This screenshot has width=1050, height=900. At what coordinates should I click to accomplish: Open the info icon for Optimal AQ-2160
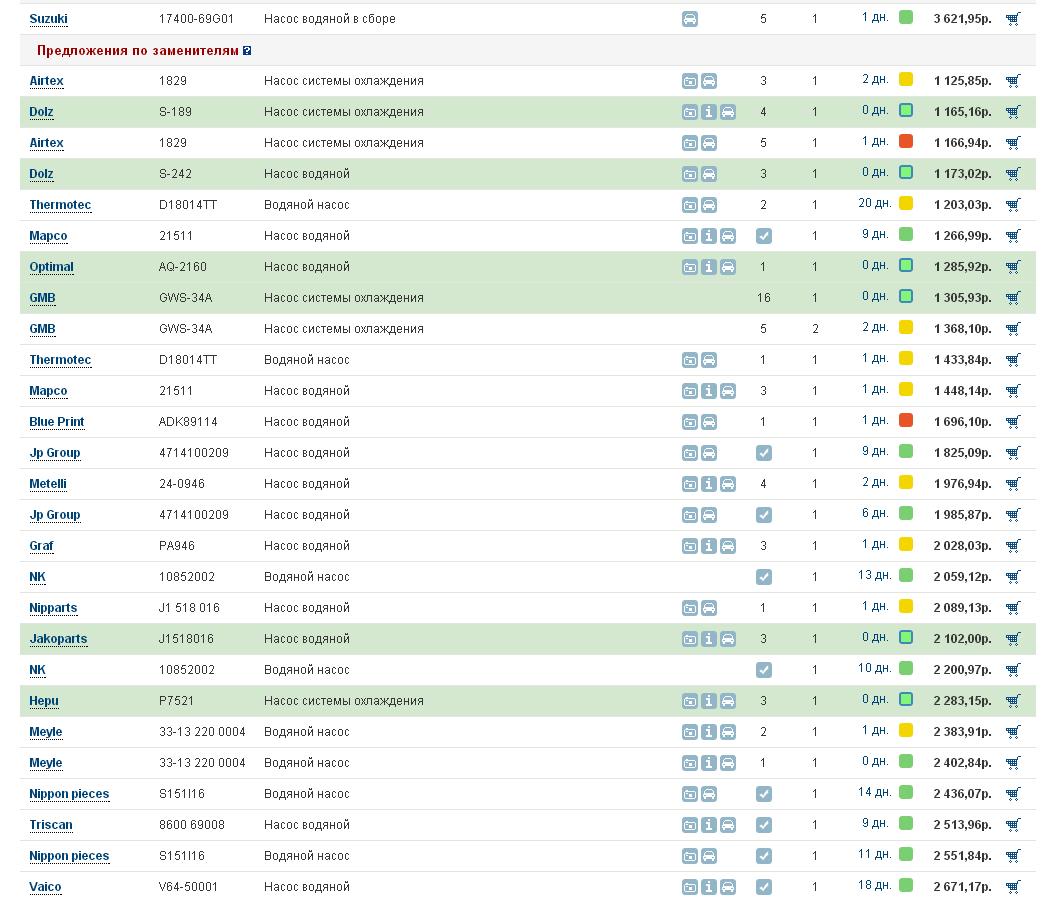coord(708,267)
